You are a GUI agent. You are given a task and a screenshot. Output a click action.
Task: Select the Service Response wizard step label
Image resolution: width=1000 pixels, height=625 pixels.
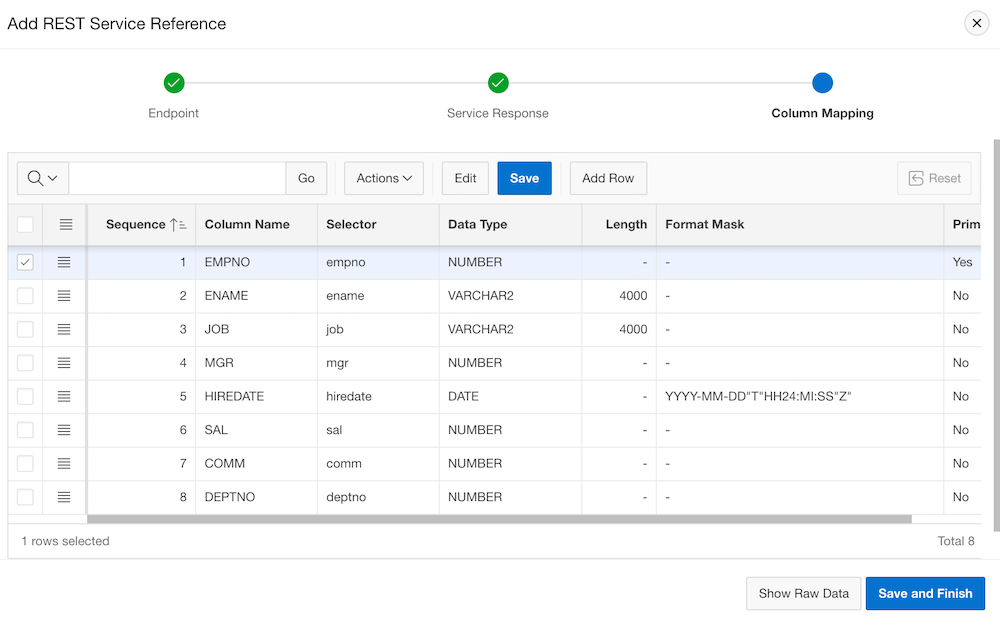(x=498, y=113)
